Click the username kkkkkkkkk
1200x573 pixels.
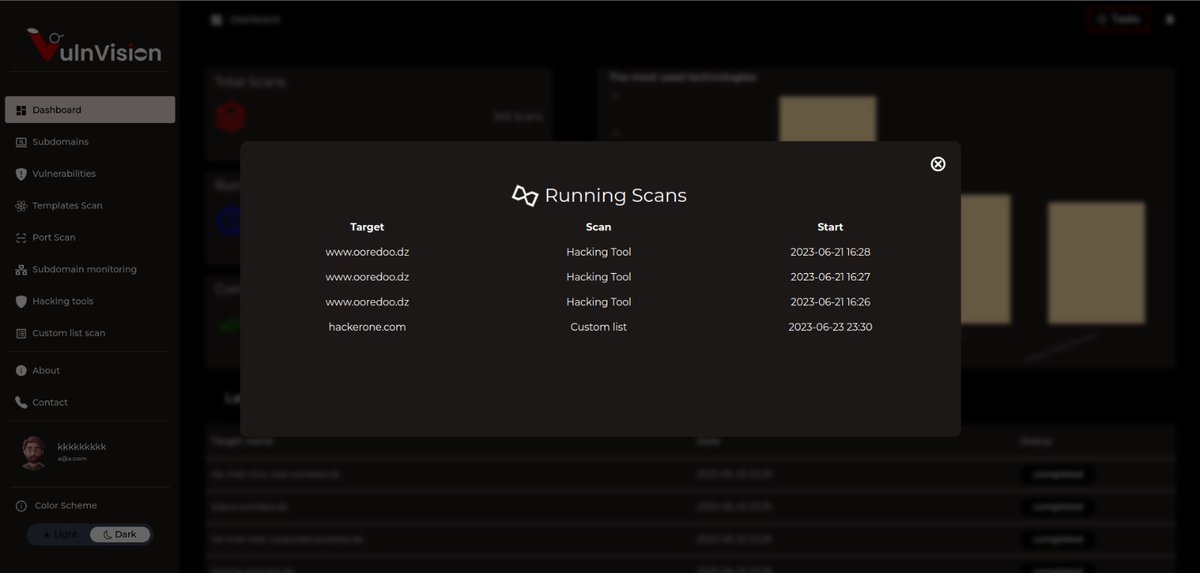point(82,446)
